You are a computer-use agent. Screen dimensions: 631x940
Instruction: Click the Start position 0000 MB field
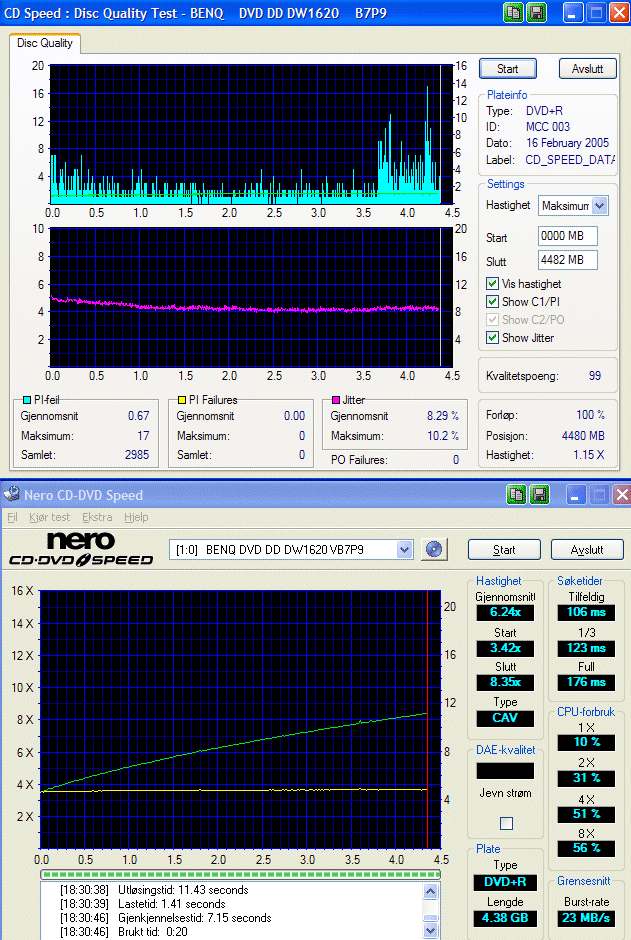click(567, 236)
